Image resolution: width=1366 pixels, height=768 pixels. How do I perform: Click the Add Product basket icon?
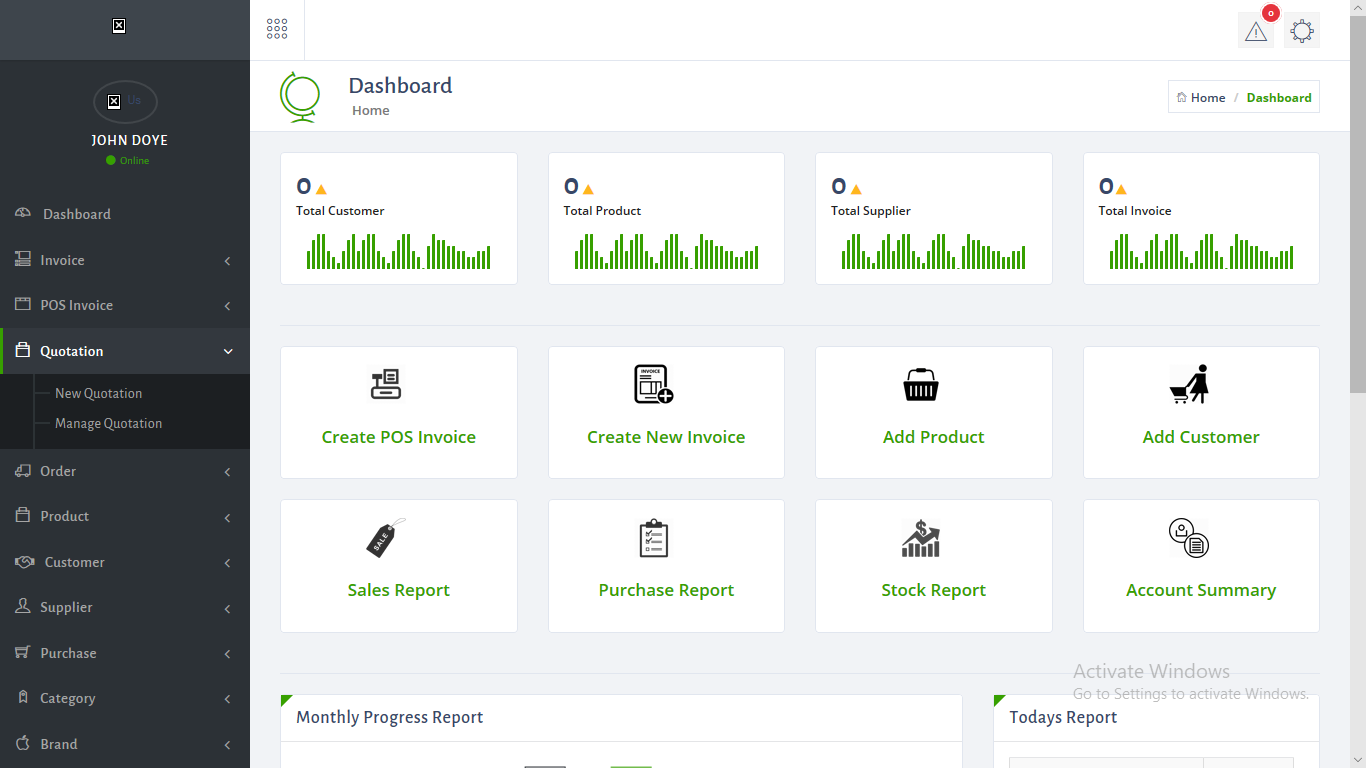pyautogui.click(x=920, y=385)
